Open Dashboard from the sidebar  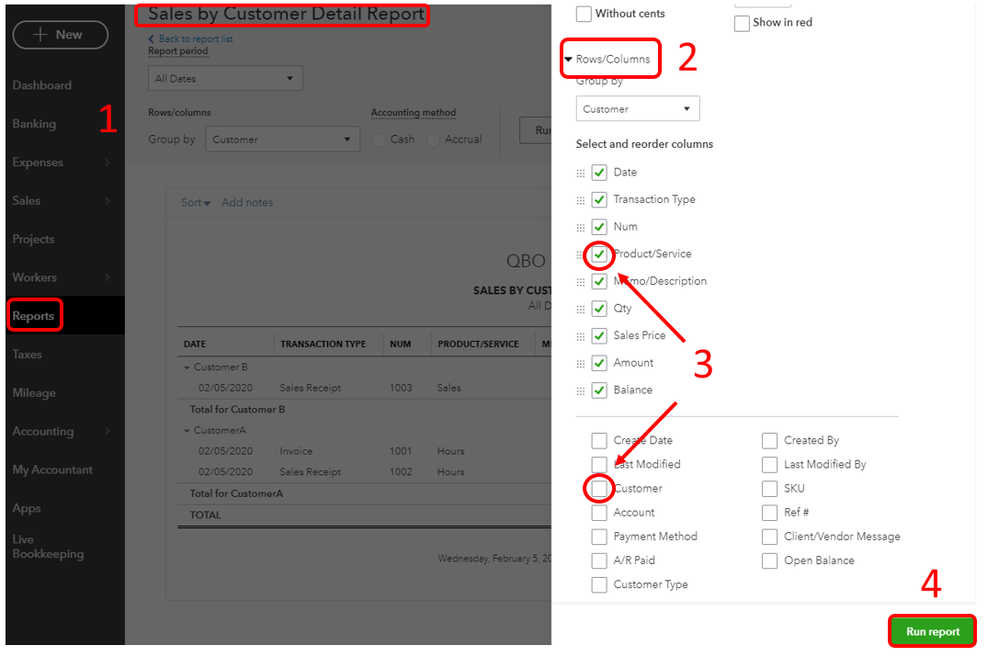(42, 85)
